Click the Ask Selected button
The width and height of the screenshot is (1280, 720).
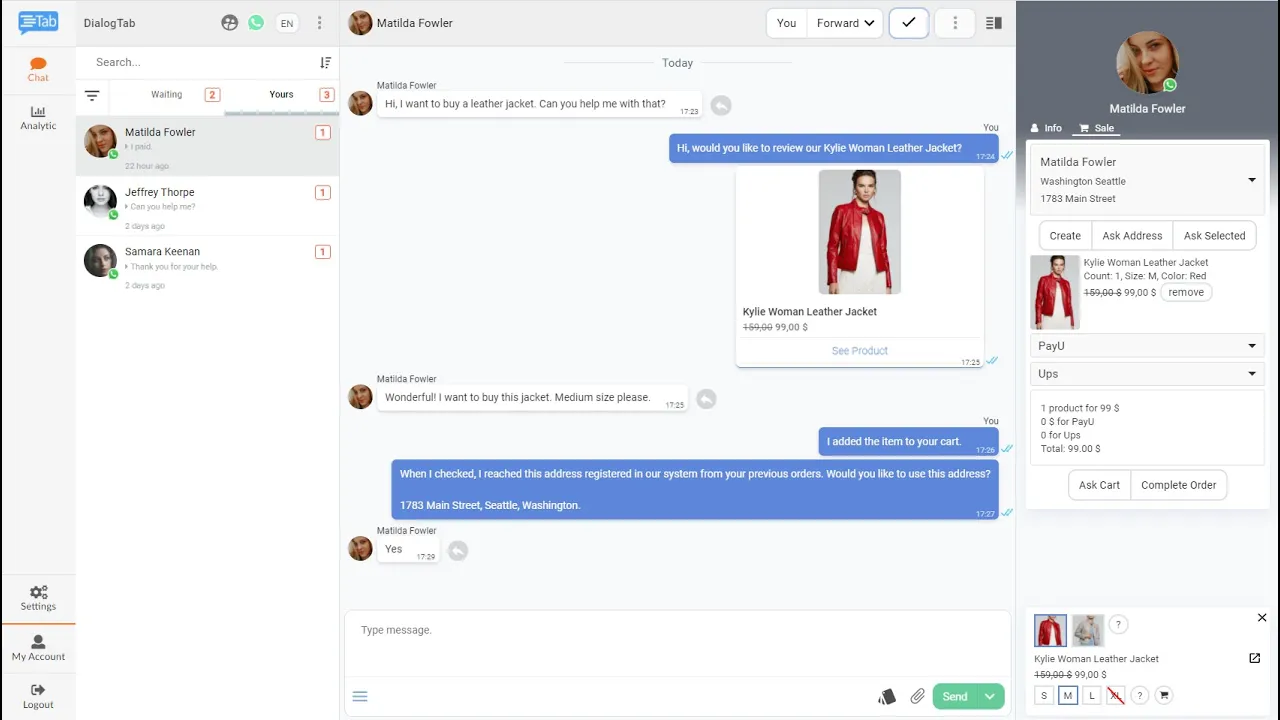coord(1214,236)
